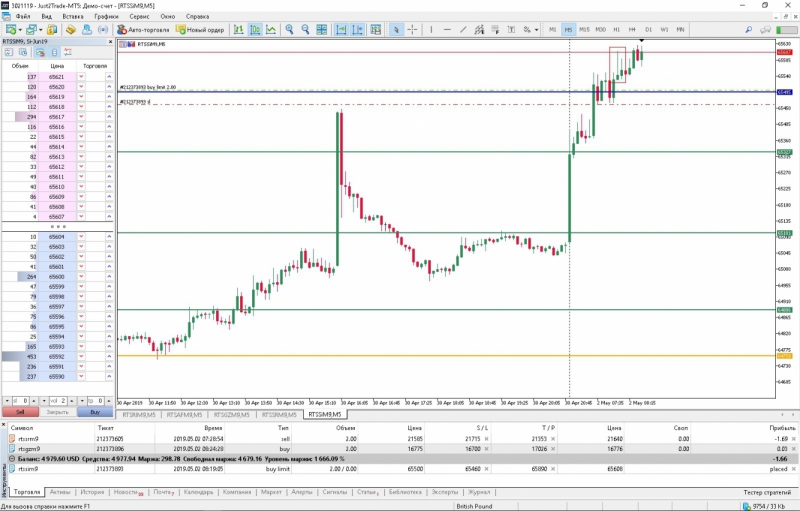Set timeframe to H1

[616, 30]
